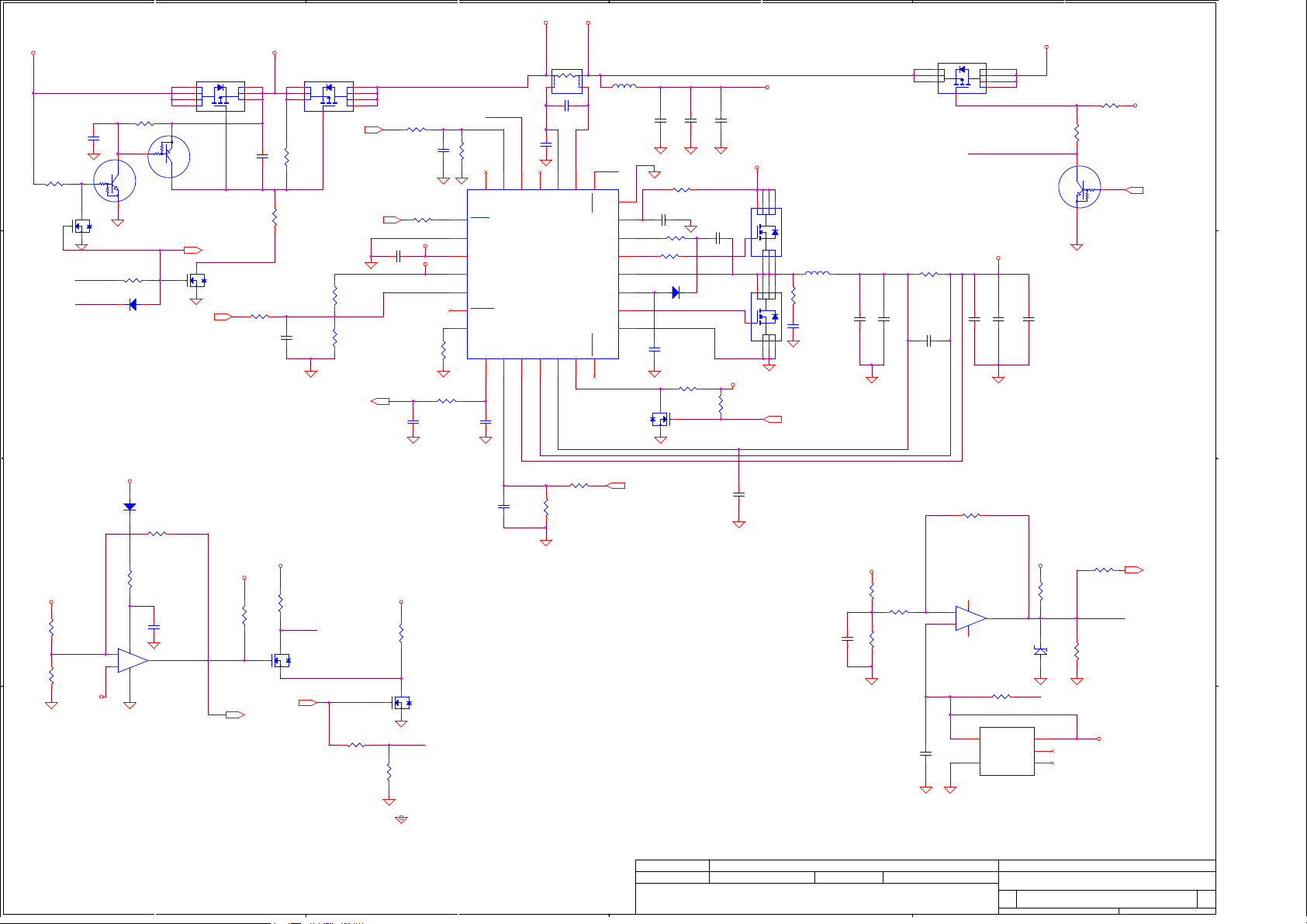
Task: Click the leftmost MOSFET package at top left
Action: click(x=220, y=96)
